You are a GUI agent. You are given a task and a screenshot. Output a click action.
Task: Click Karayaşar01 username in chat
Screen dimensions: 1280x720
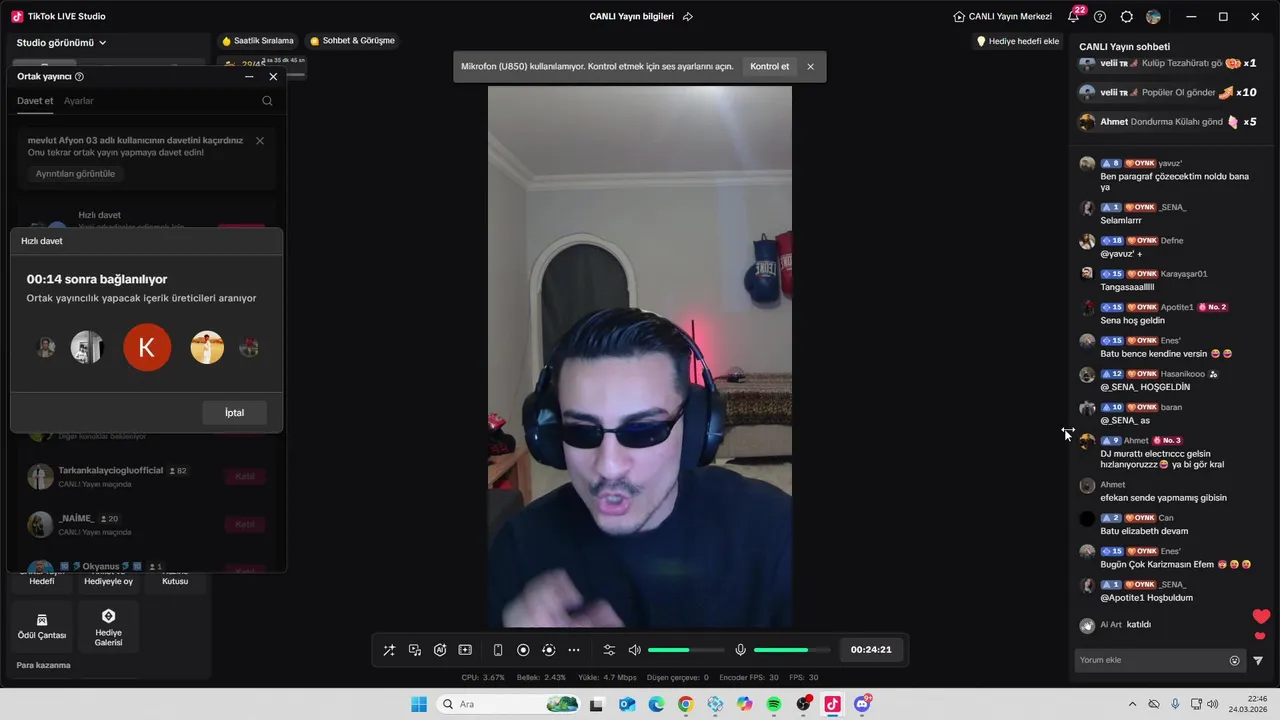pyautogui.click(x=1184, y=274)
